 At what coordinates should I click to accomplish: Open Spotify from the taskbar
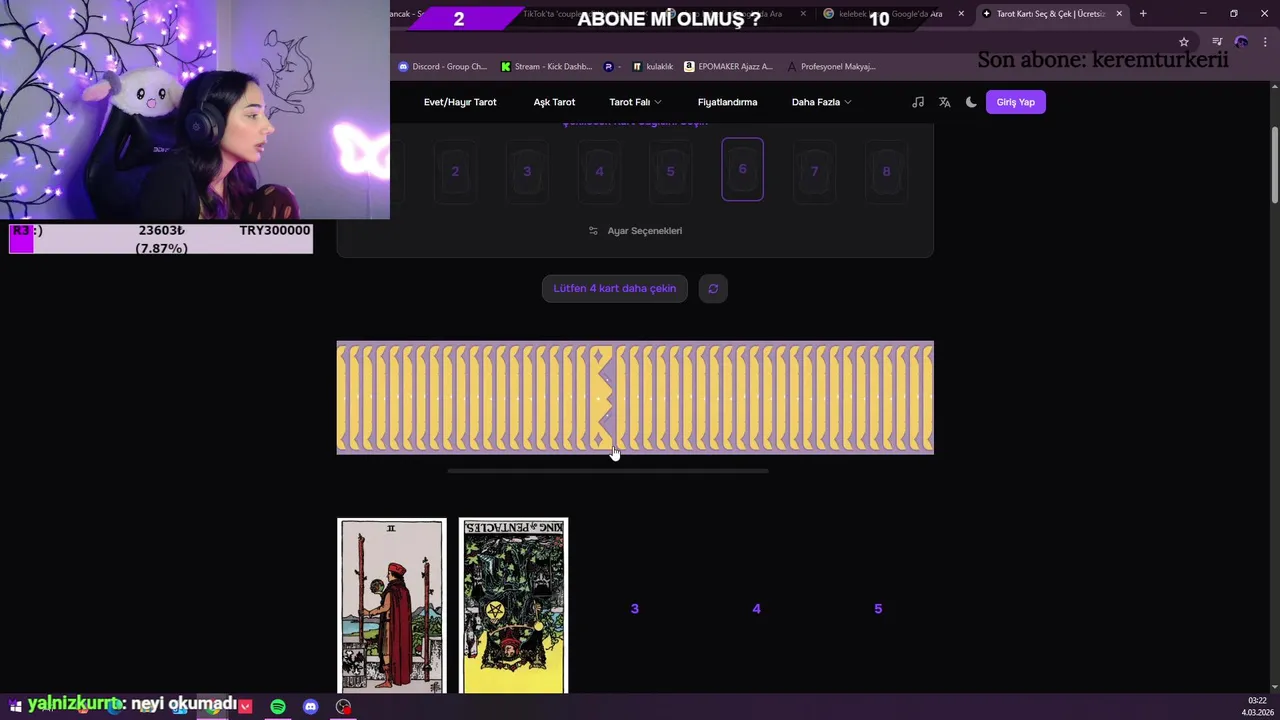click(x=278, y=707)
